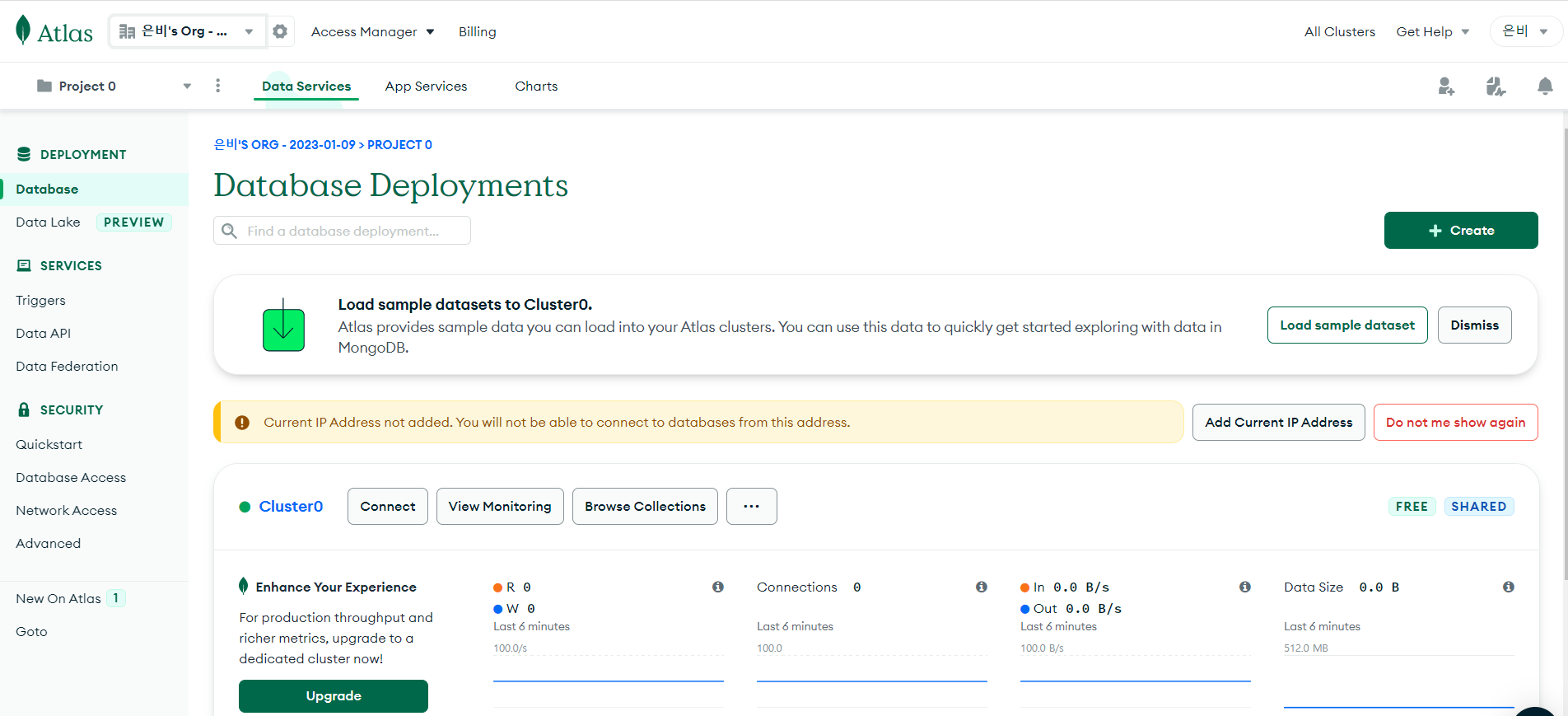Open Network Access in the sidebar

coord(66,510)
